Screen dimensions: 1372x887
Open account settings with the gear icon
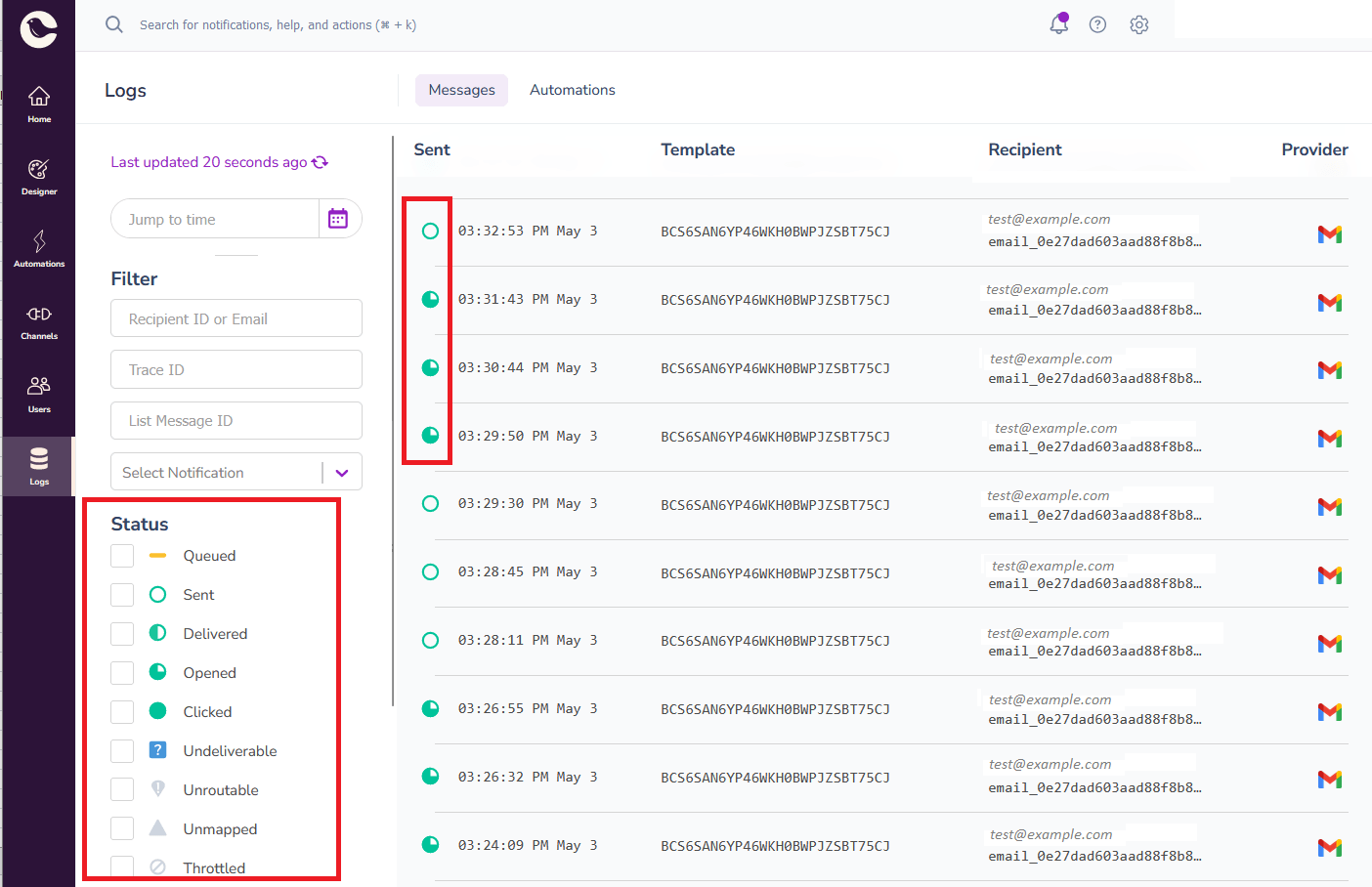point(1138,24)
